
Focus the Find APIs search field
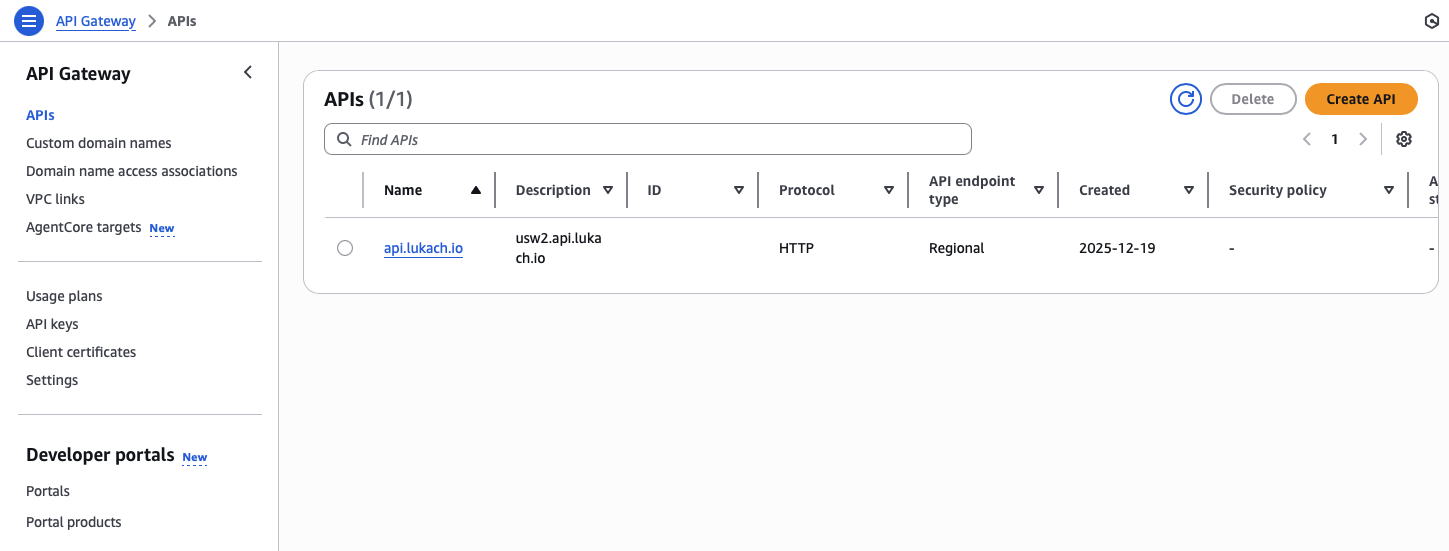tap(660, 140)
